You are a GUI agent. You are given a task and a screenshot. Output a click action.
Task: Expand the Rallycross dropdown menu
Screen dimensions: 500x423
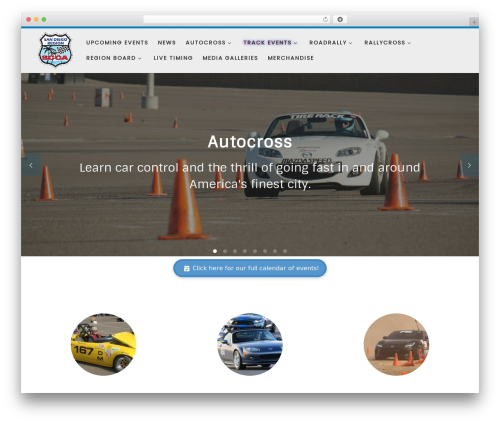pyautogui.click(x=388, y=43)
